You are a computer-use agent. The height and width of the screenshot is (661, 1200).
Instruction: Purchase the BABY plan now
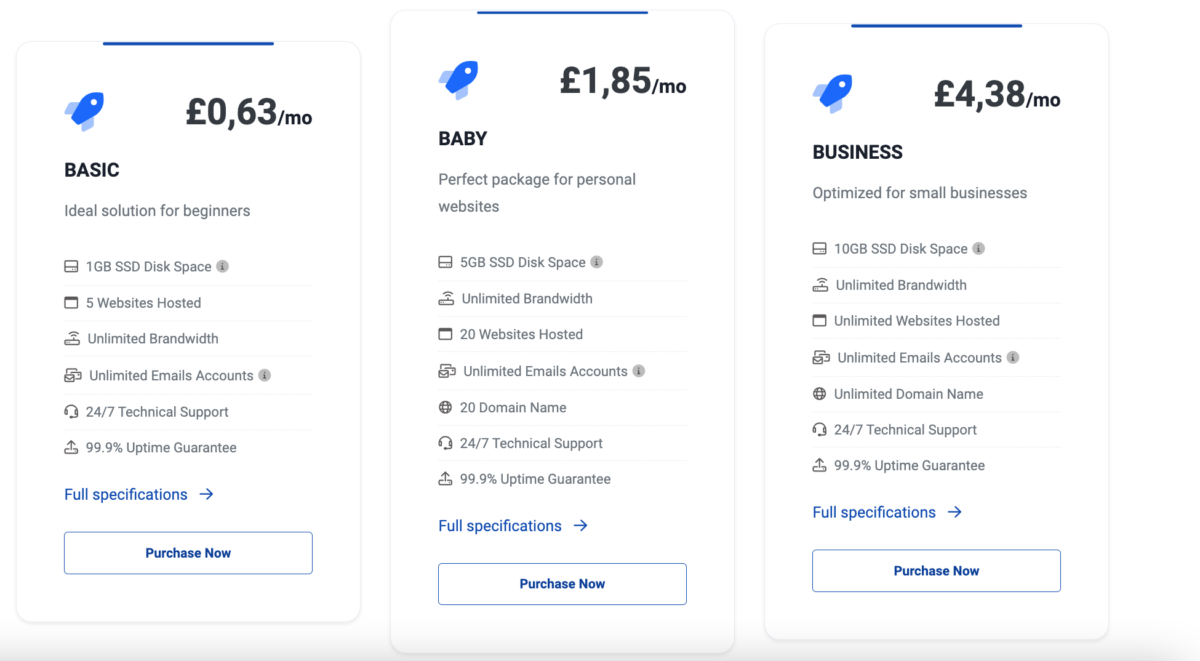click(x=562, y=584)
